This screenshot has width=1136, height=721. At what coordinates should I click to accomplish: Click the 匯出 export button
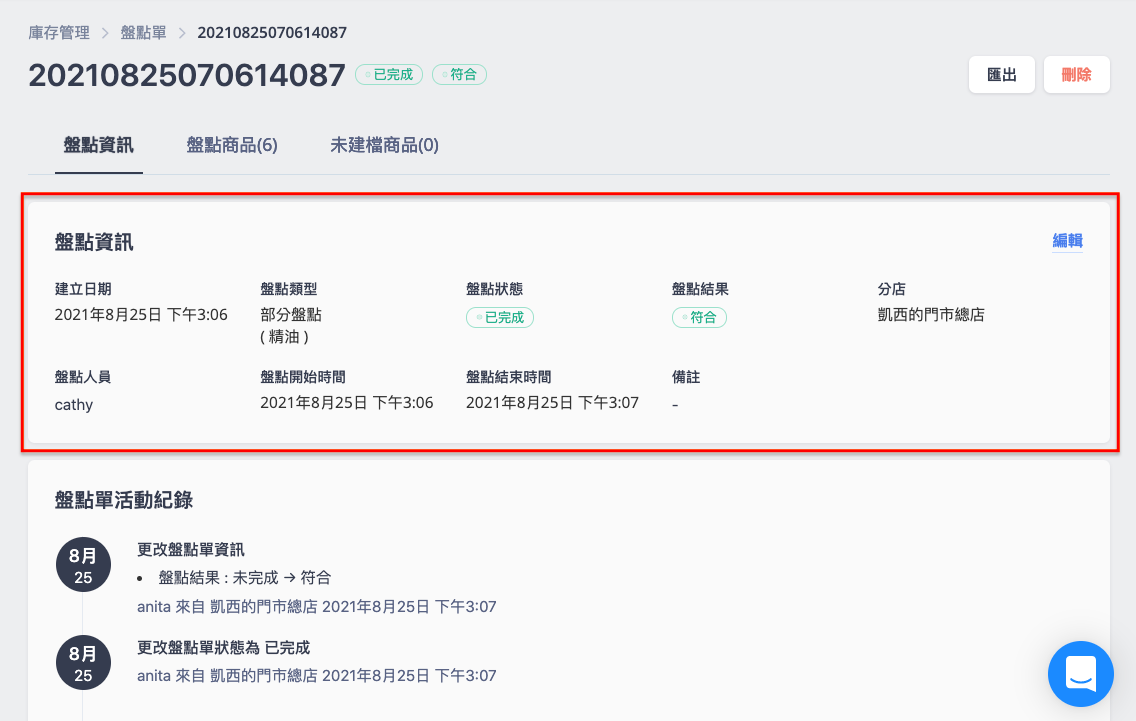(1002, 75)
